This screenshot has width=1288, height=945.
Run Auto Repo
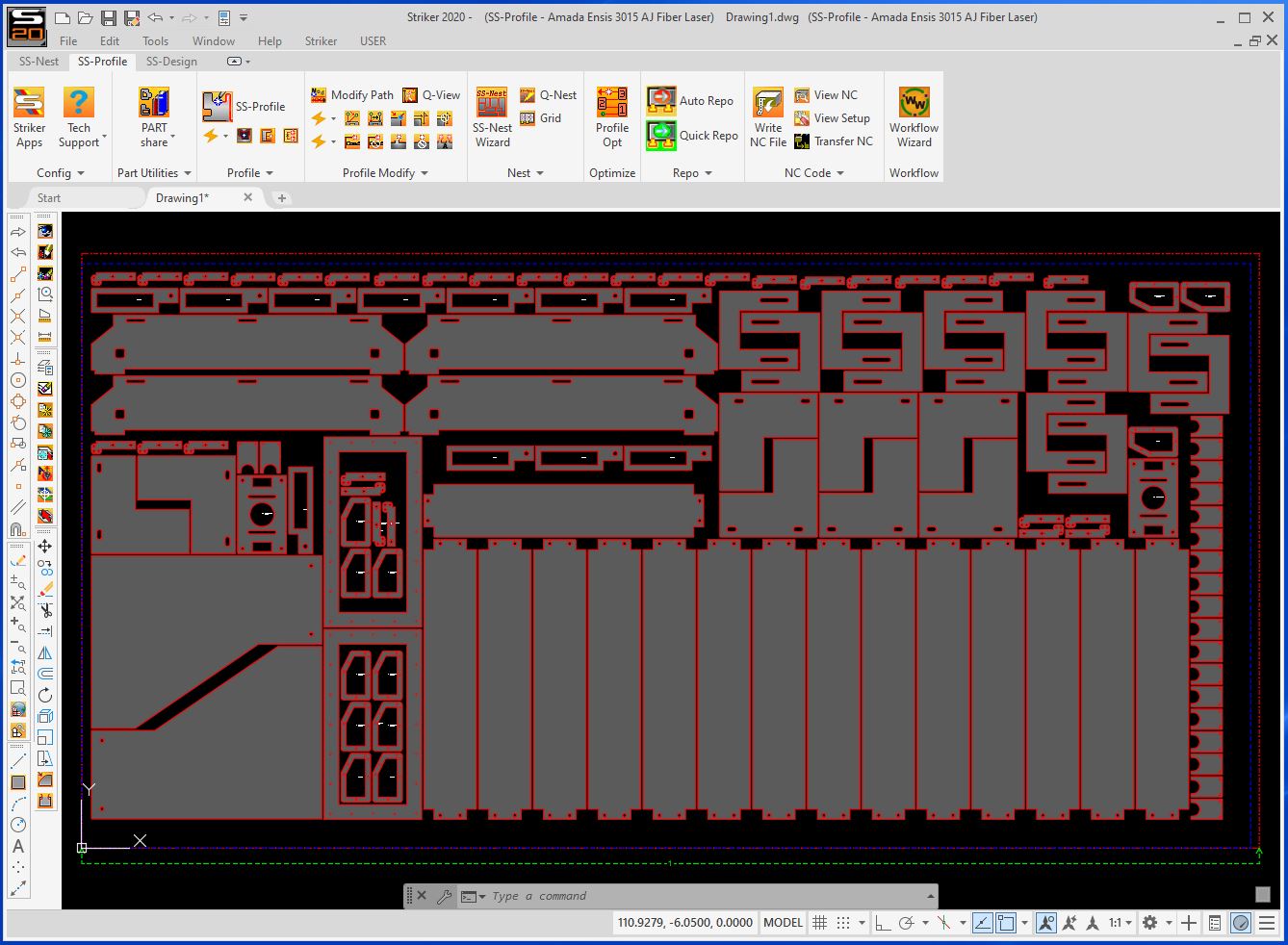pyautogui.click(x=690, y=101)
